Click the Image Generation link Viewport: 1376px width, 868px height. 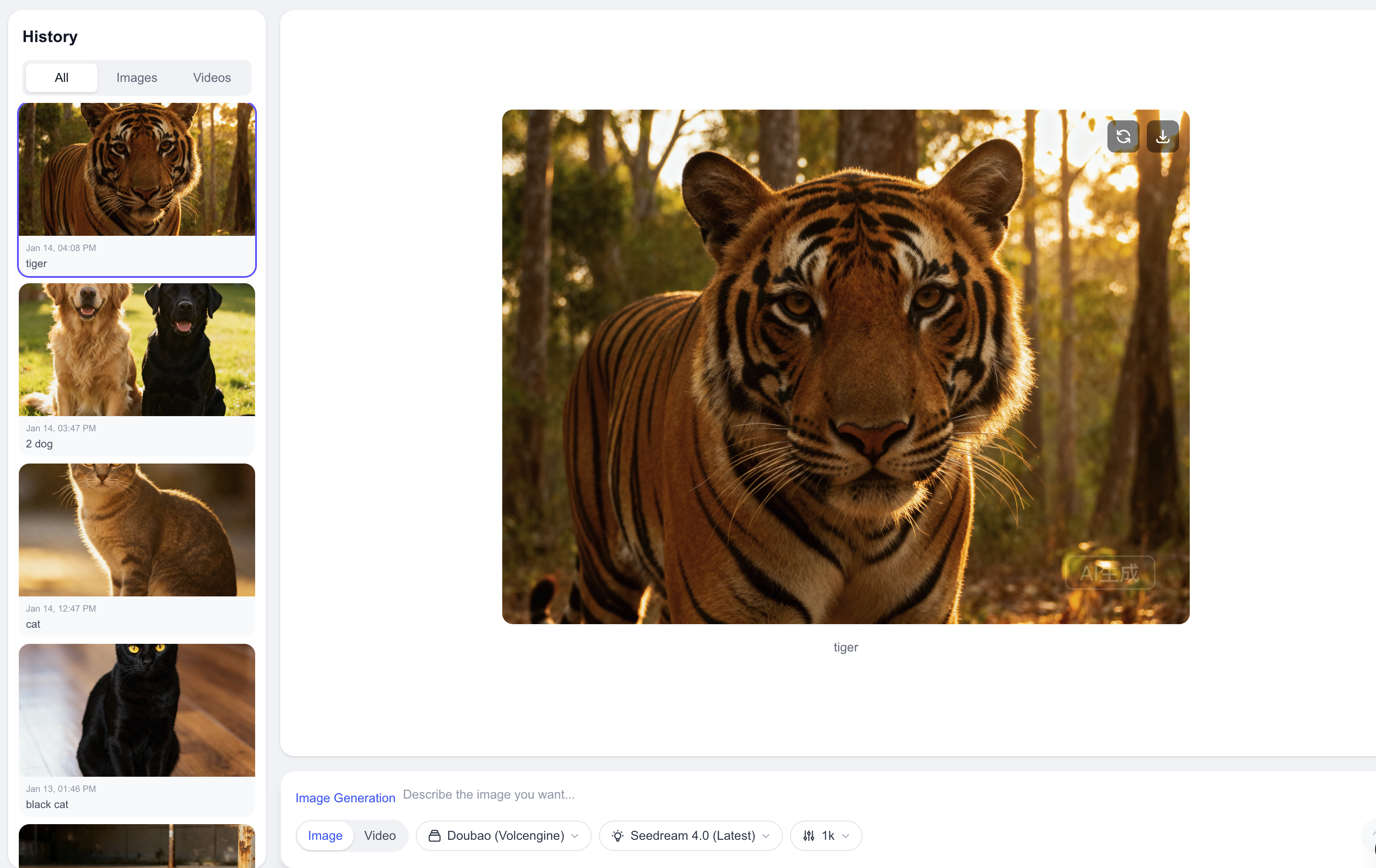(x=345, y=797)
